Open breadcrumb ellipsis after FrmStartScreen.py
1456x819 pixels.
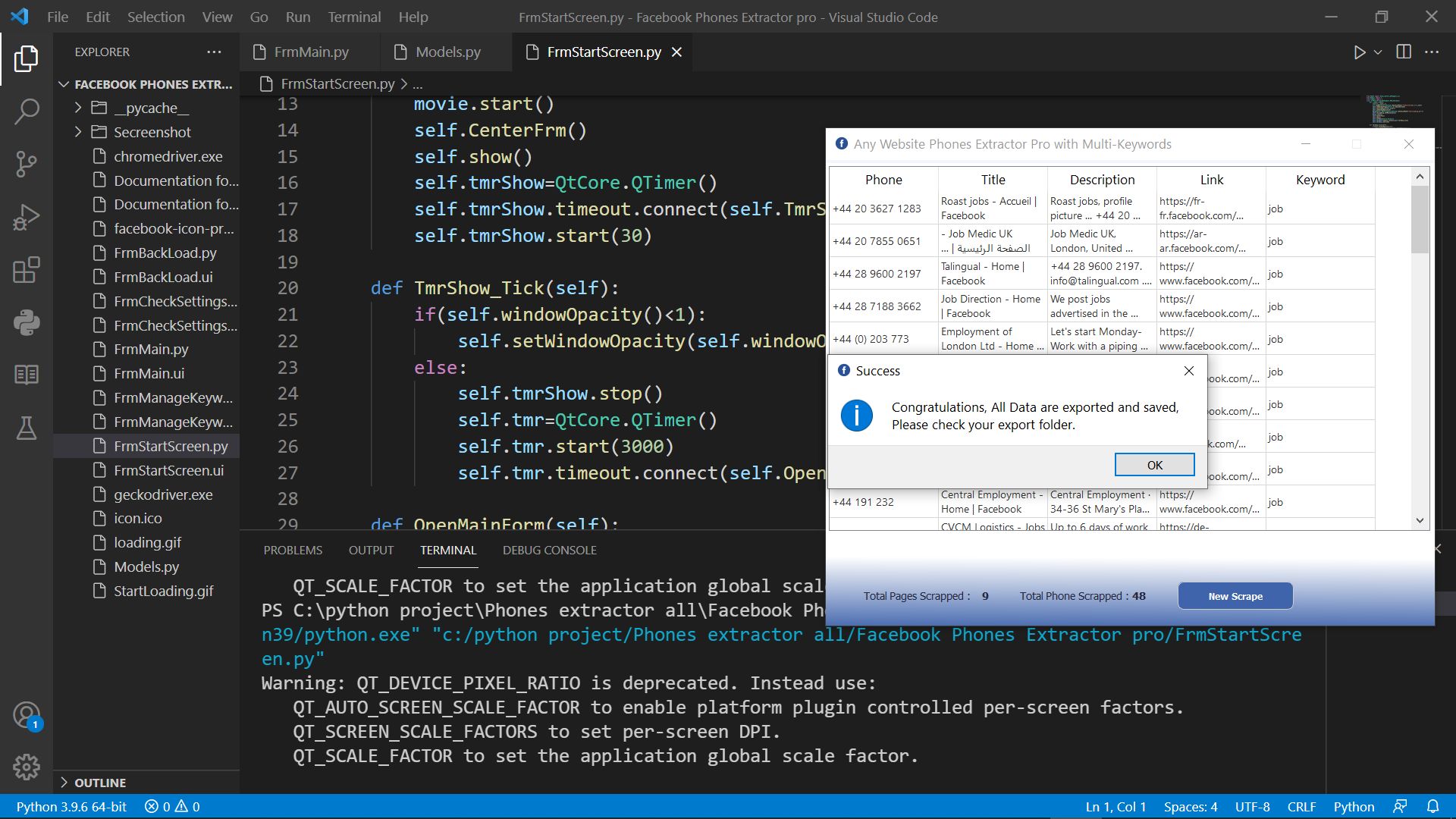pos(418,84)
